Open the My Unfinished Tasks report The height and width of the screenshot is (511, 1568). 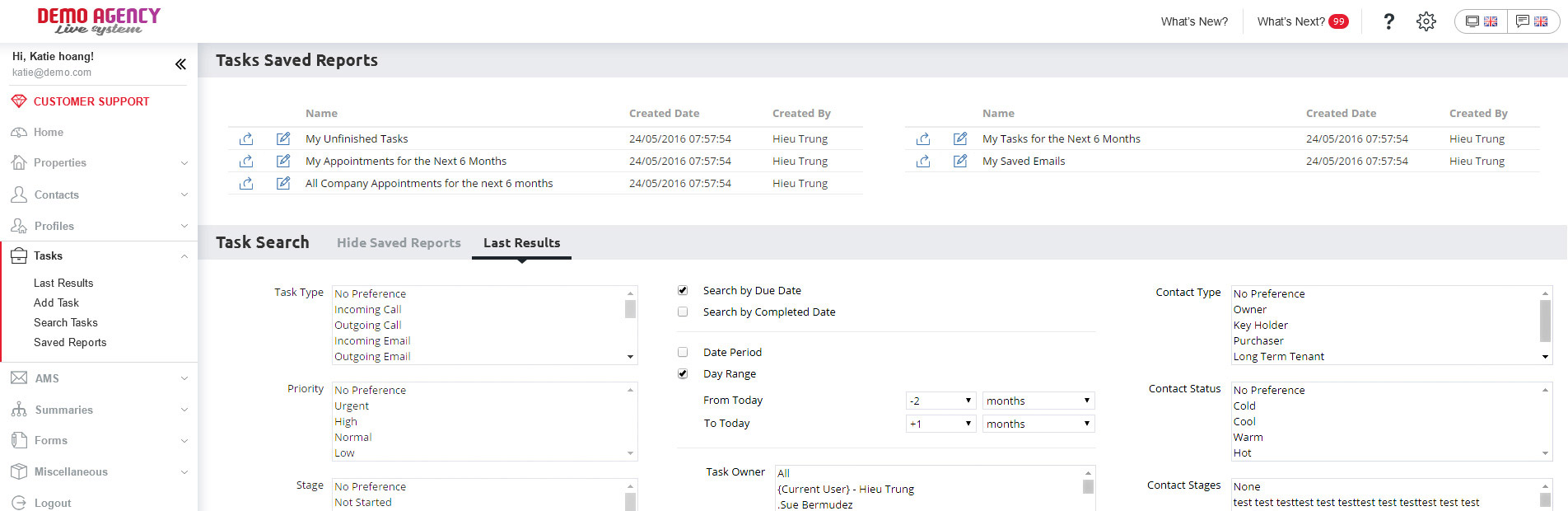point(357,138)
